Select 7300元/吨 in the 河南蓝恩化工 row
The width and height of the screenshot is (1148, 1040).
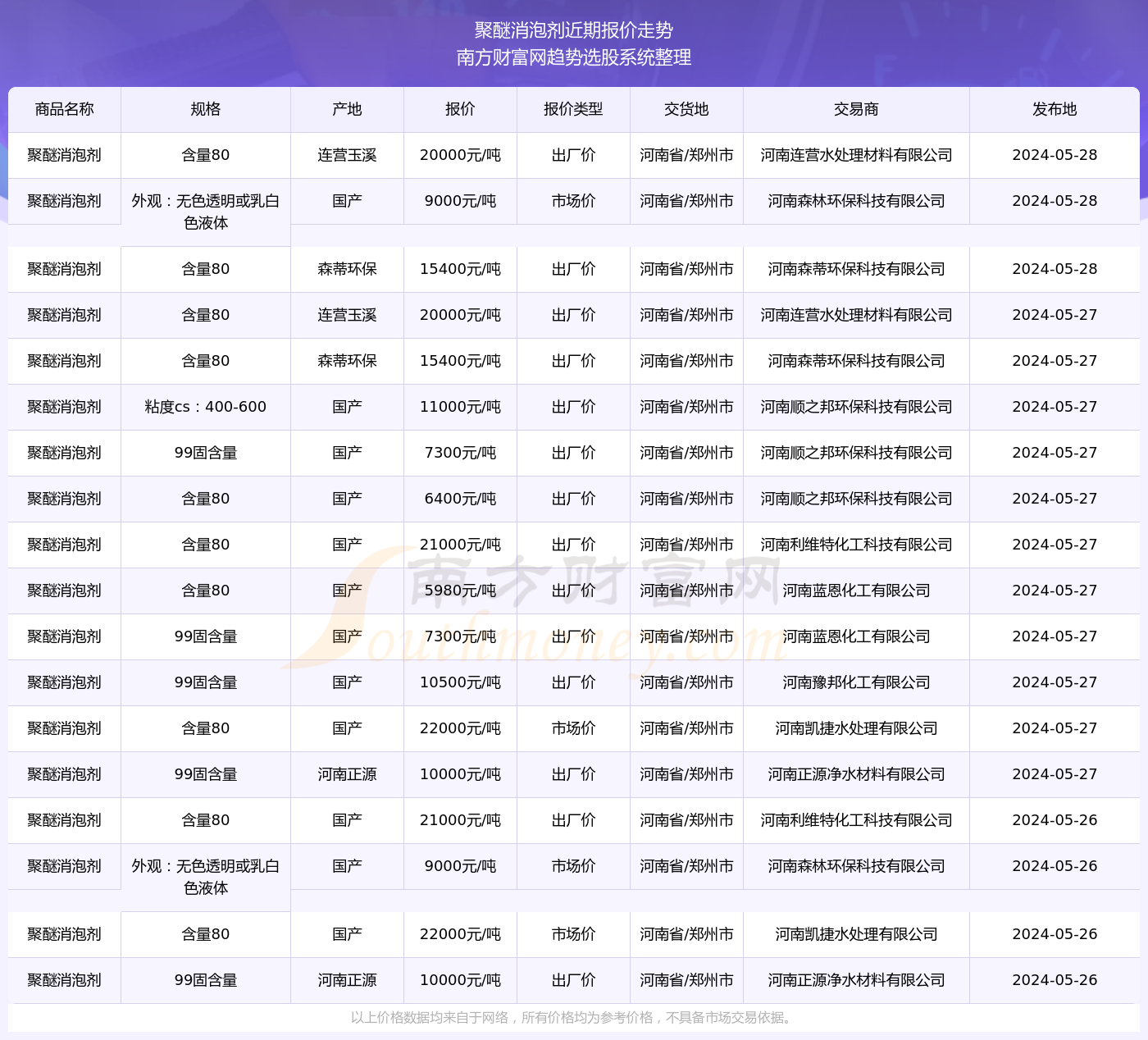460,636
